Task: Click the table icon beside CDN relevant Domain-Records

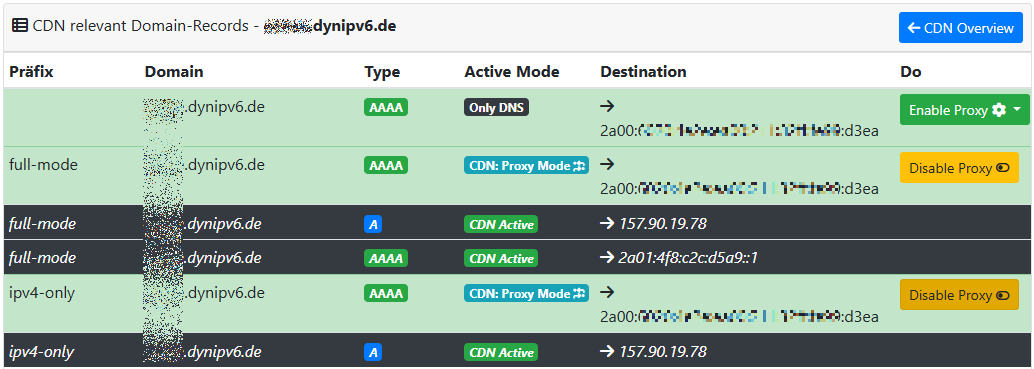Action: point(20,27)
